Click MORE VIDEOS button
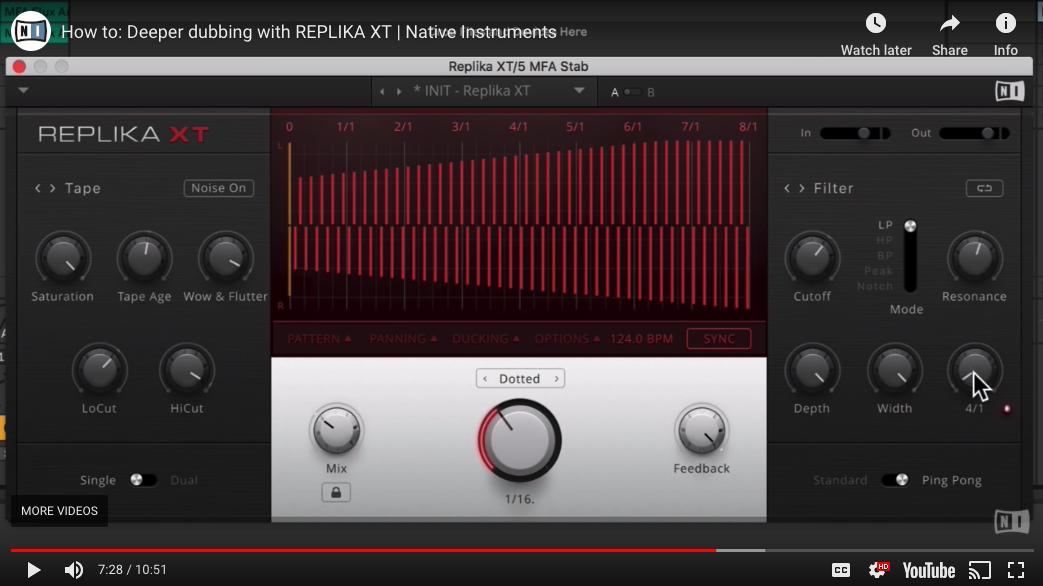Screen dimensions: 1043x586 [x=59, y=511]
